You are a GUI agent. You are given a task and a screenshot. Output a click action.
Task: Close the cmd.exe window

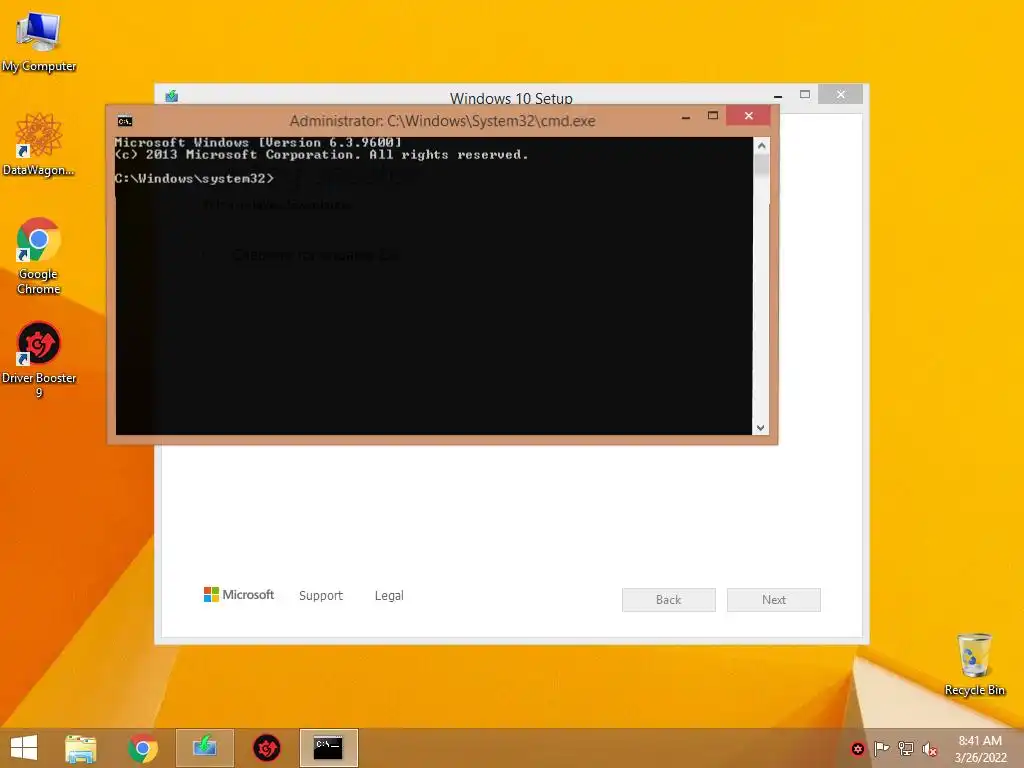[748, 116]
